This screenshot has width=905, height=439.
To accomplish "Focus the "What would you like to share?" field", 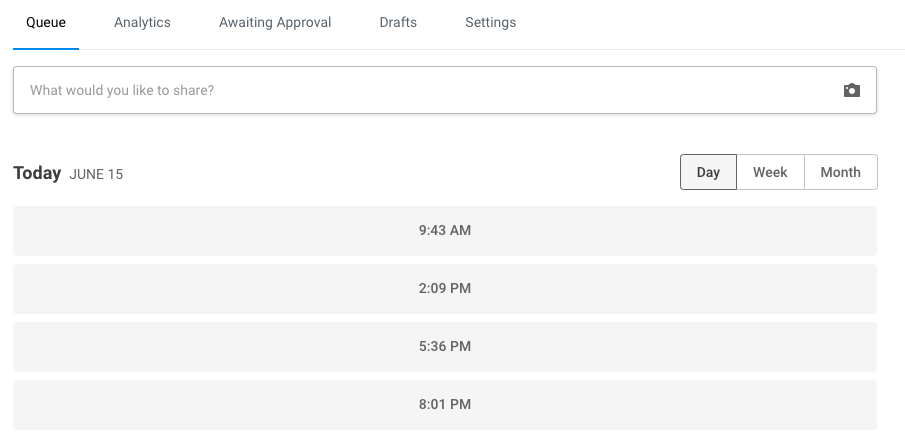I will [x=420, y=90].
